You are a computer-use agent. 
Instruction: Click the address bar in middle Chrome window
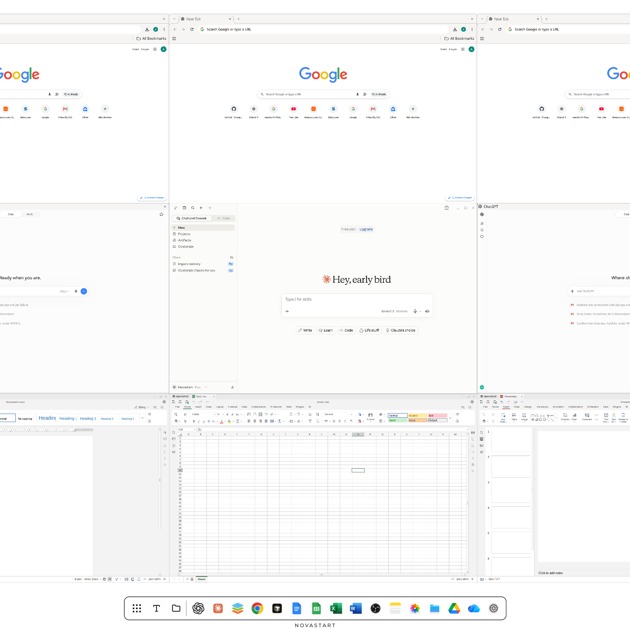tap(323, 29)
